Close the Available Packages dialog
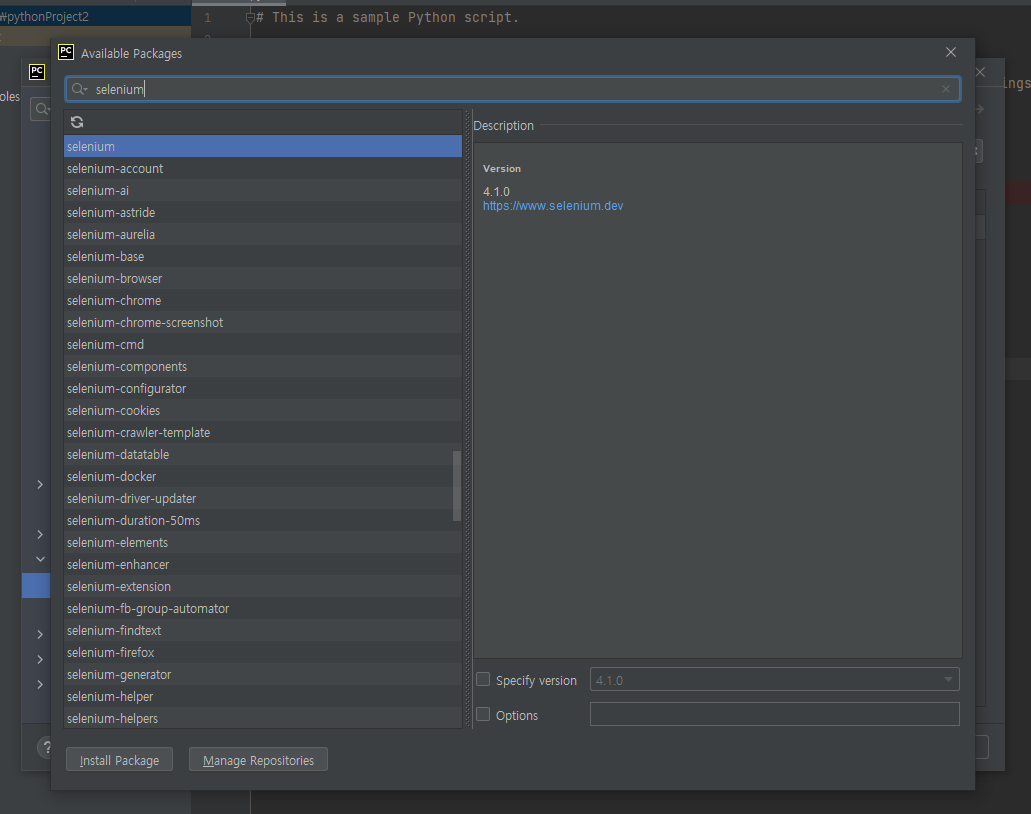 pos(951,52)
